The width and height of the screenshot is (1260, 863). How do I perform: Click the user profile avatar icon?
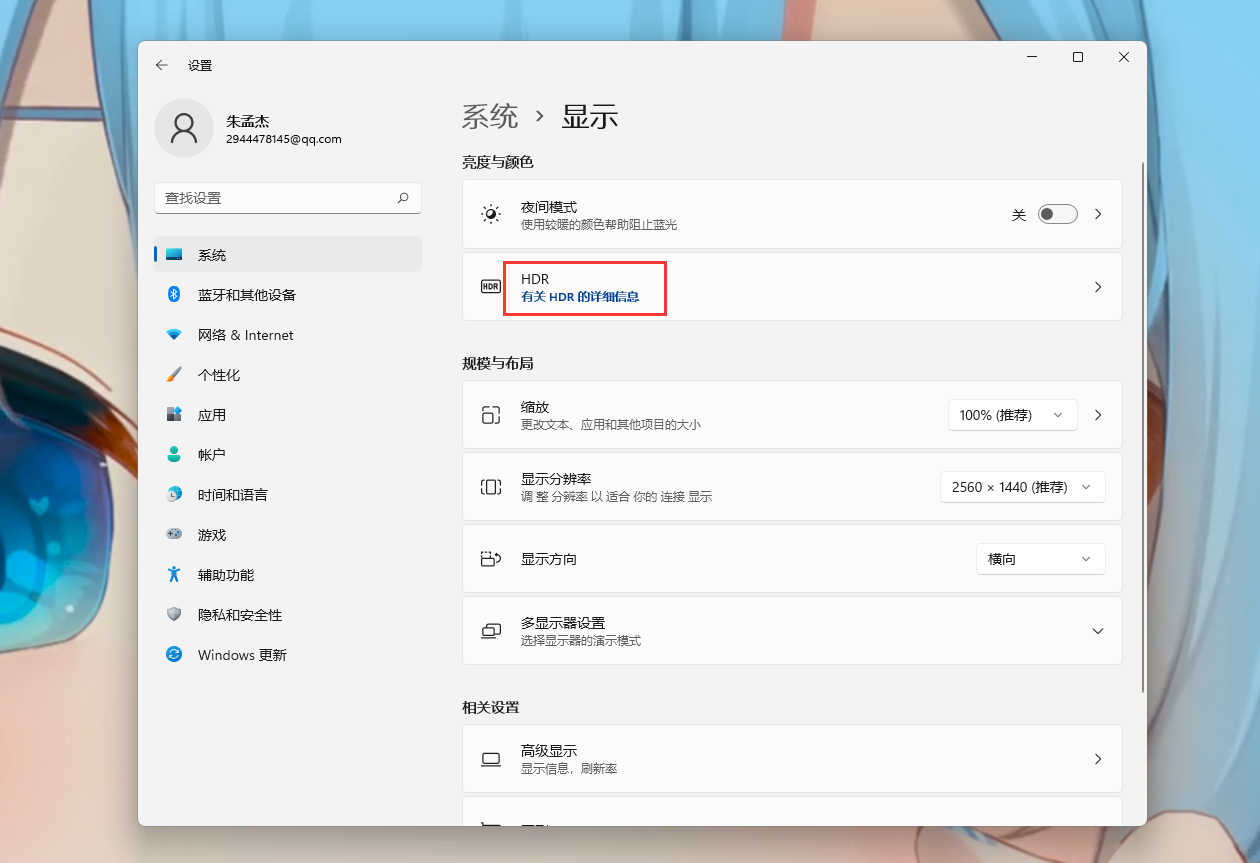[x=184, y=128]
